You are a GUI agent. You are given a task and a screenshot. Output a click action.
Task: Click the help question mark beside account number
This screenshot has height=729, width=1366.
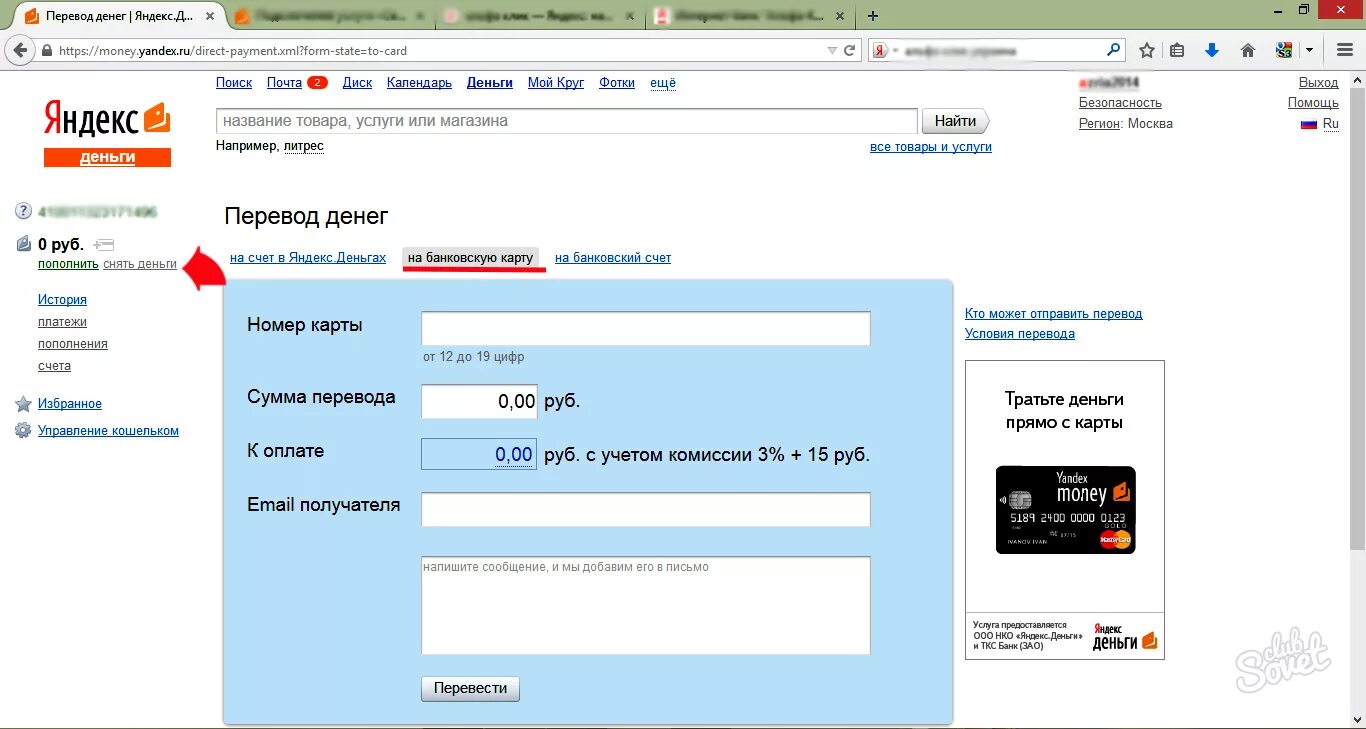click(x=24, y=212)
